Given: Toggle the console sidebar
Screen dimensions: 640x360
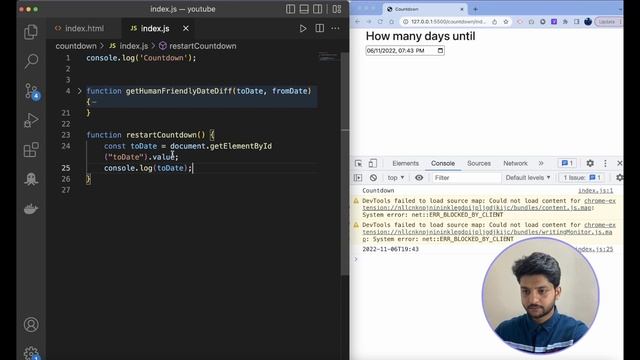Looking at the screenshot, I should (358, 178).
